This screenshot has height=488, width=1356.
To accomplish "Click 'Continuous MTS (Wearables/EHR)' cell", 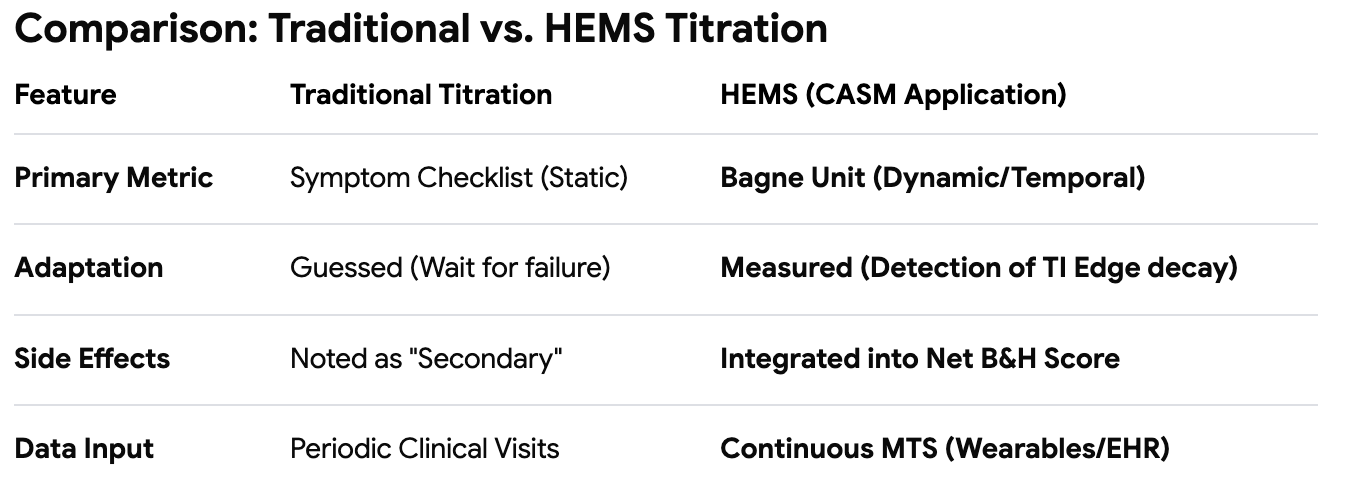I will point(945,448).
